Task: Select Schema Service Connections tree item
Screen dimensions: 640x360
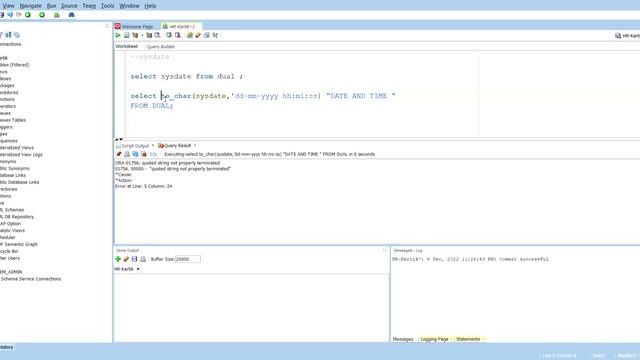Action: (x=31, y=279)
